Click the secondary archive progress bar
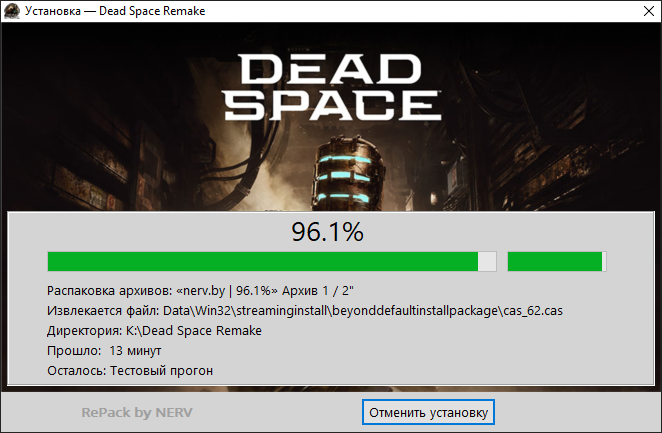The height and width of the screenshot is (433, 662). (557, 262)
